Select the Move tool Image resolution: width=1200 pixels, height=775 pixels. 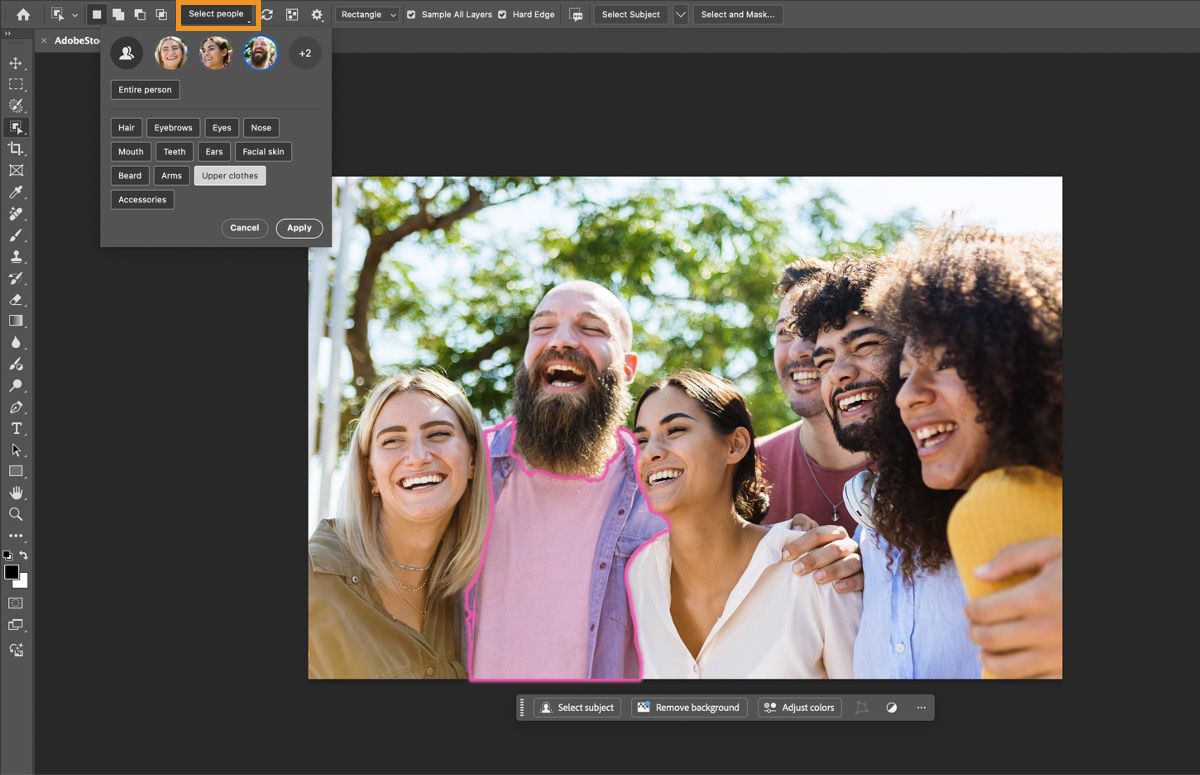[x=16, y=63]
